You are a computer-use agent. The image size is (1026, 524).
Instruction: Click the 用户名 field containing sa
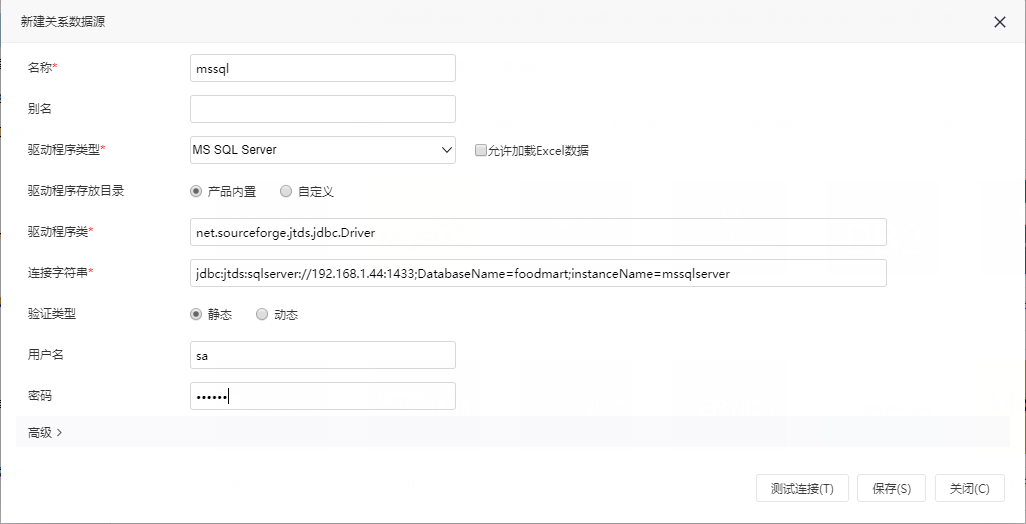coord(323,355)
